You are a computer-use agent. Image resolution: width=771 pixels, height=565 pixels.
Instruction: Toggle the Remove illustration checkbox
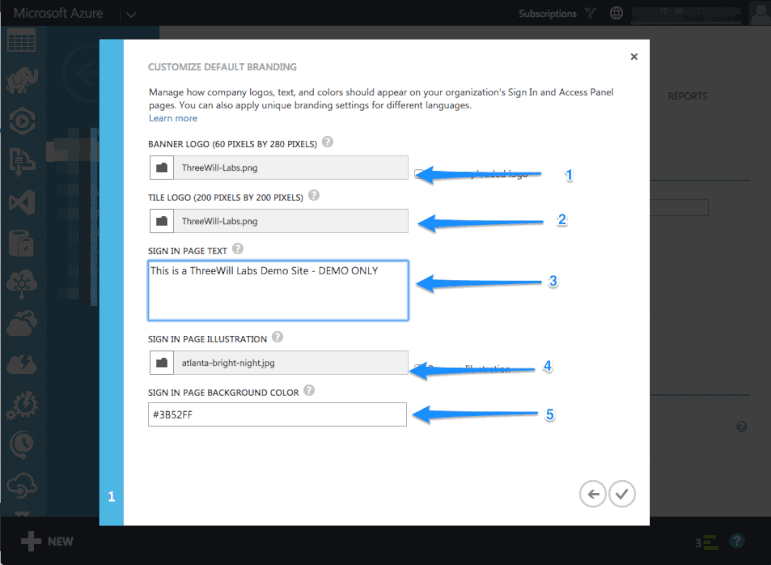[x=420, y=369]
